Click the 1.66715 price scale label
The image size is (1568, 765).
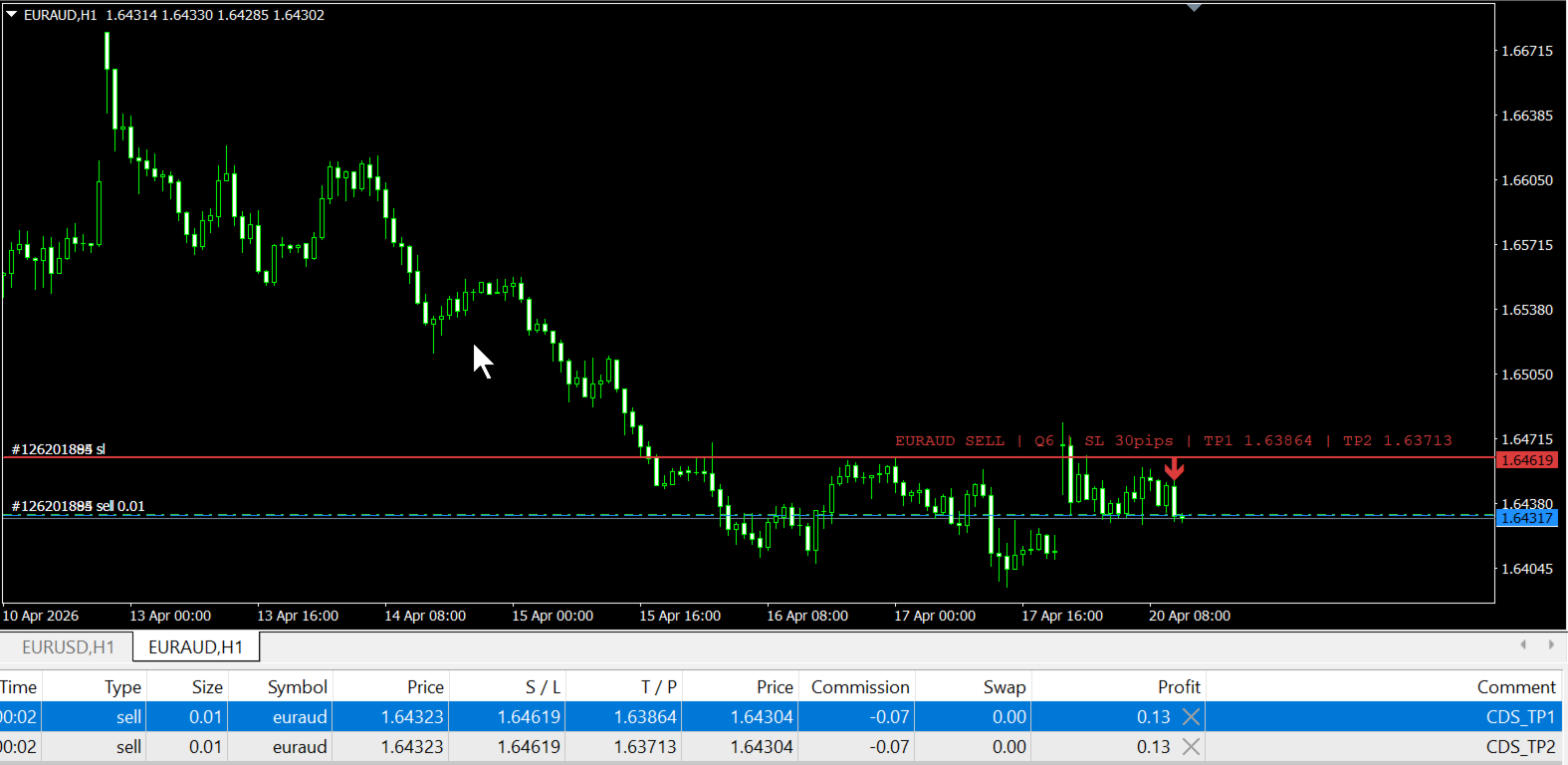click(1527, 51)
